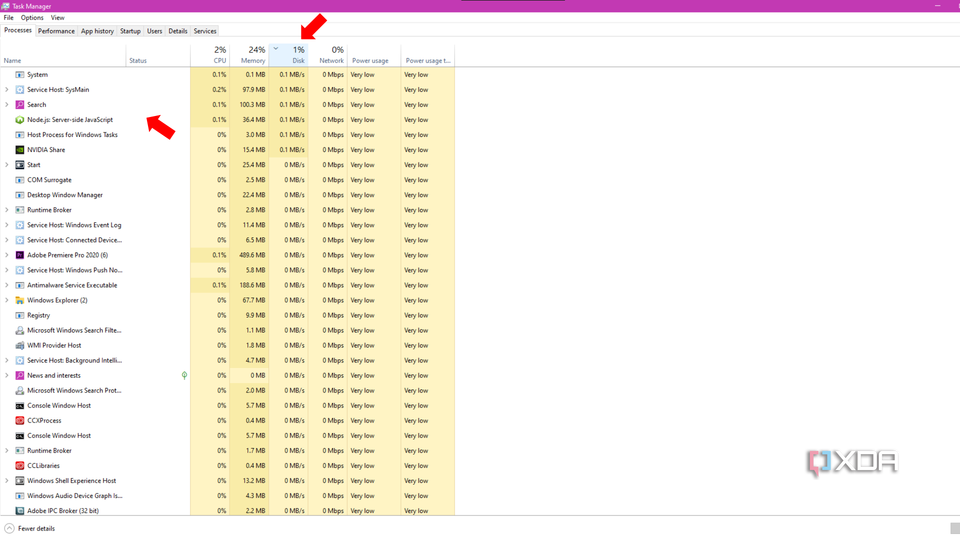Open the View menu

[x=58, y=18]
